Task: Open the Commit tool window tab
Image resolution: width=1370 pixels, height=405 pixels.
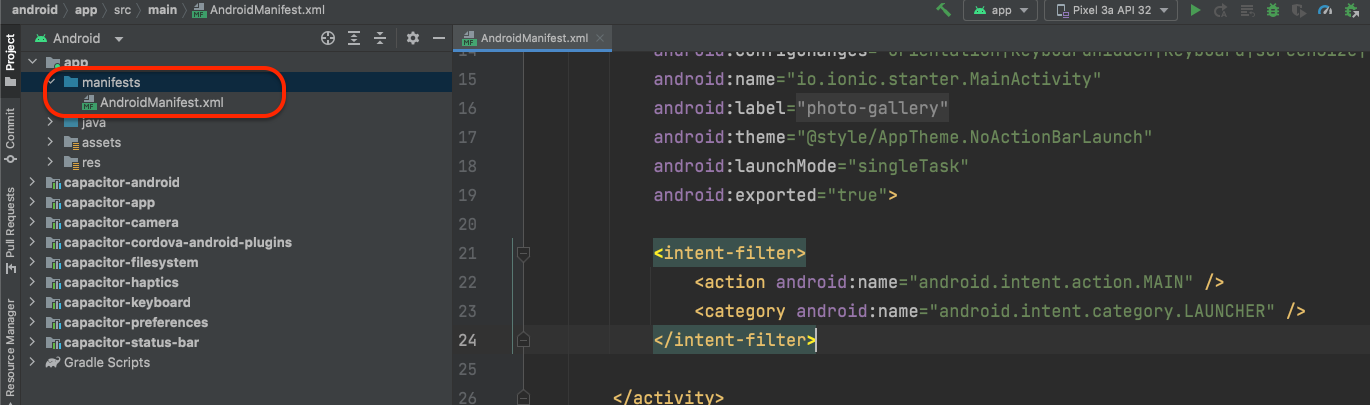Action: (10, 136)
